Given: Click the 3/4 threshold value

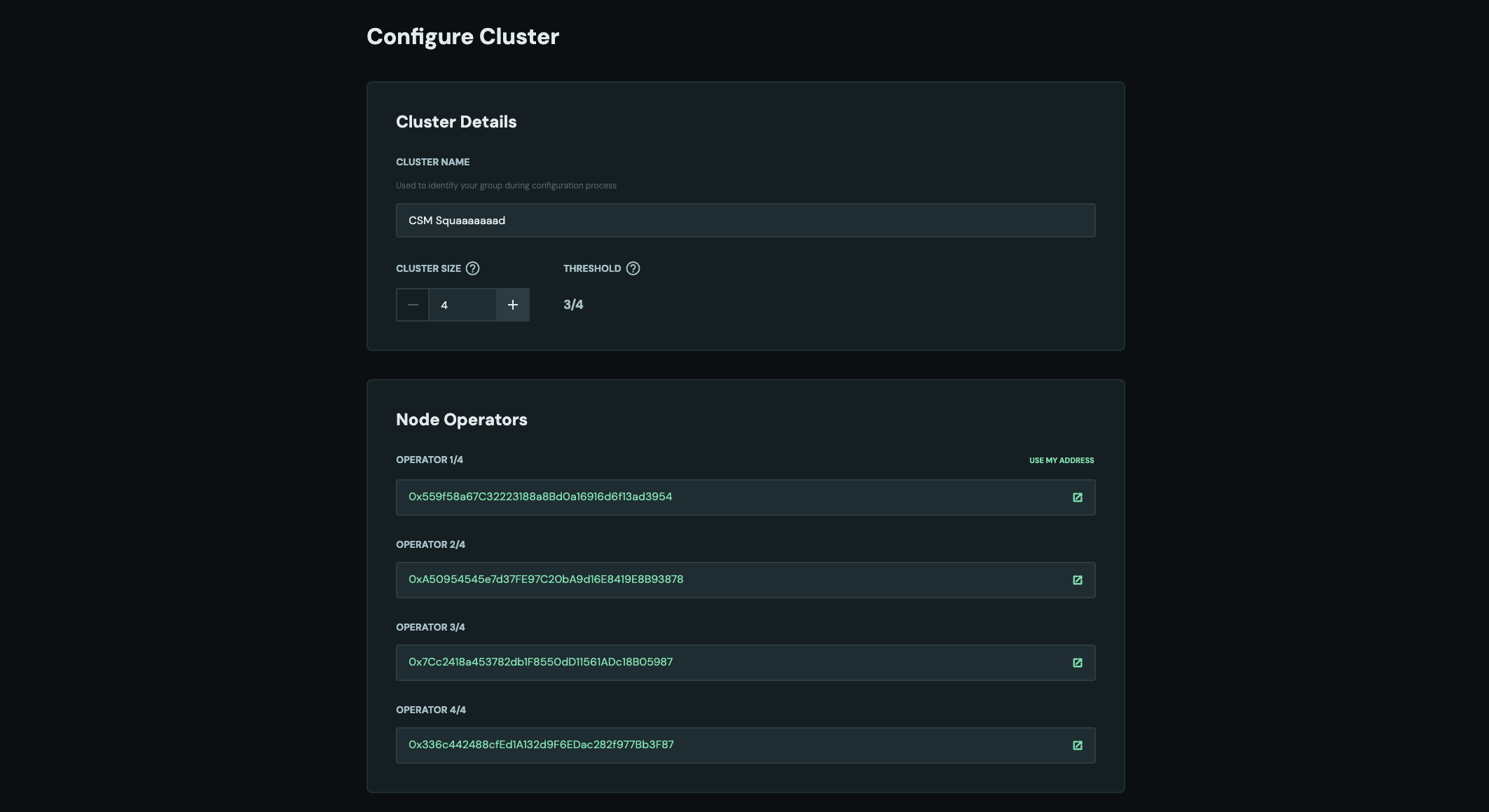Looking at the screenshot, I should click(x=572, y=305).
